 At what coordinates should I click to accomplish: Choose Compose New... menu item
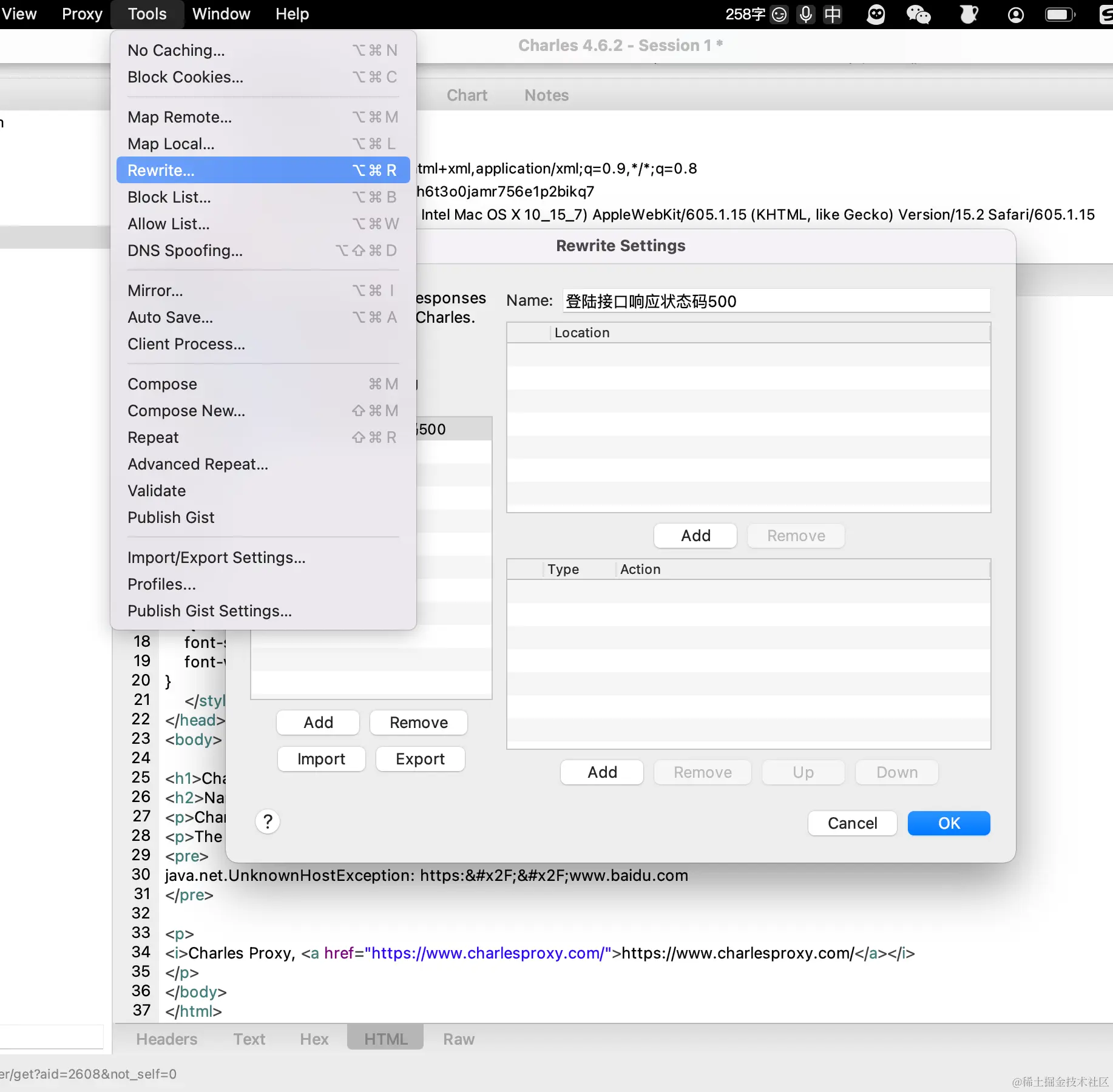click(x=263, y=411)
